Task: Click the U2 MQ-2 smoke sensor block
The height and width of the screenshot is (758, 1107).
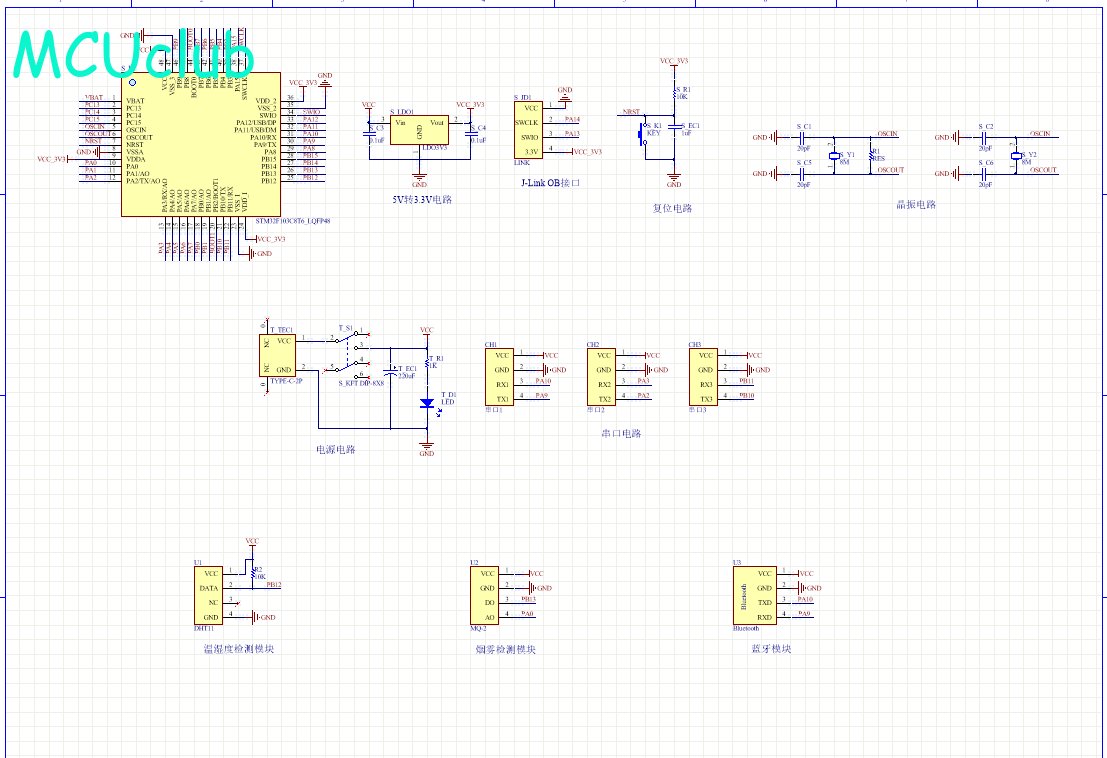Action: 485,595
